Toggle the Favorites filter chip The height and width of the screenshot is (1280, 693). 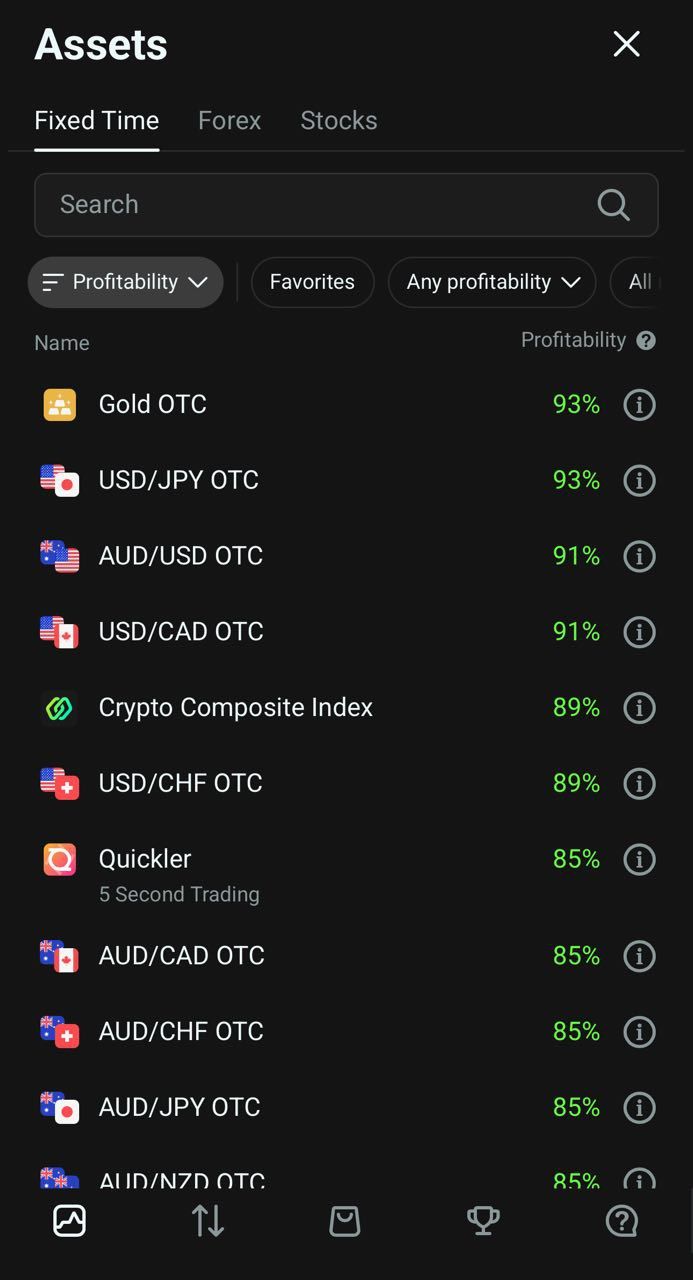312,282
